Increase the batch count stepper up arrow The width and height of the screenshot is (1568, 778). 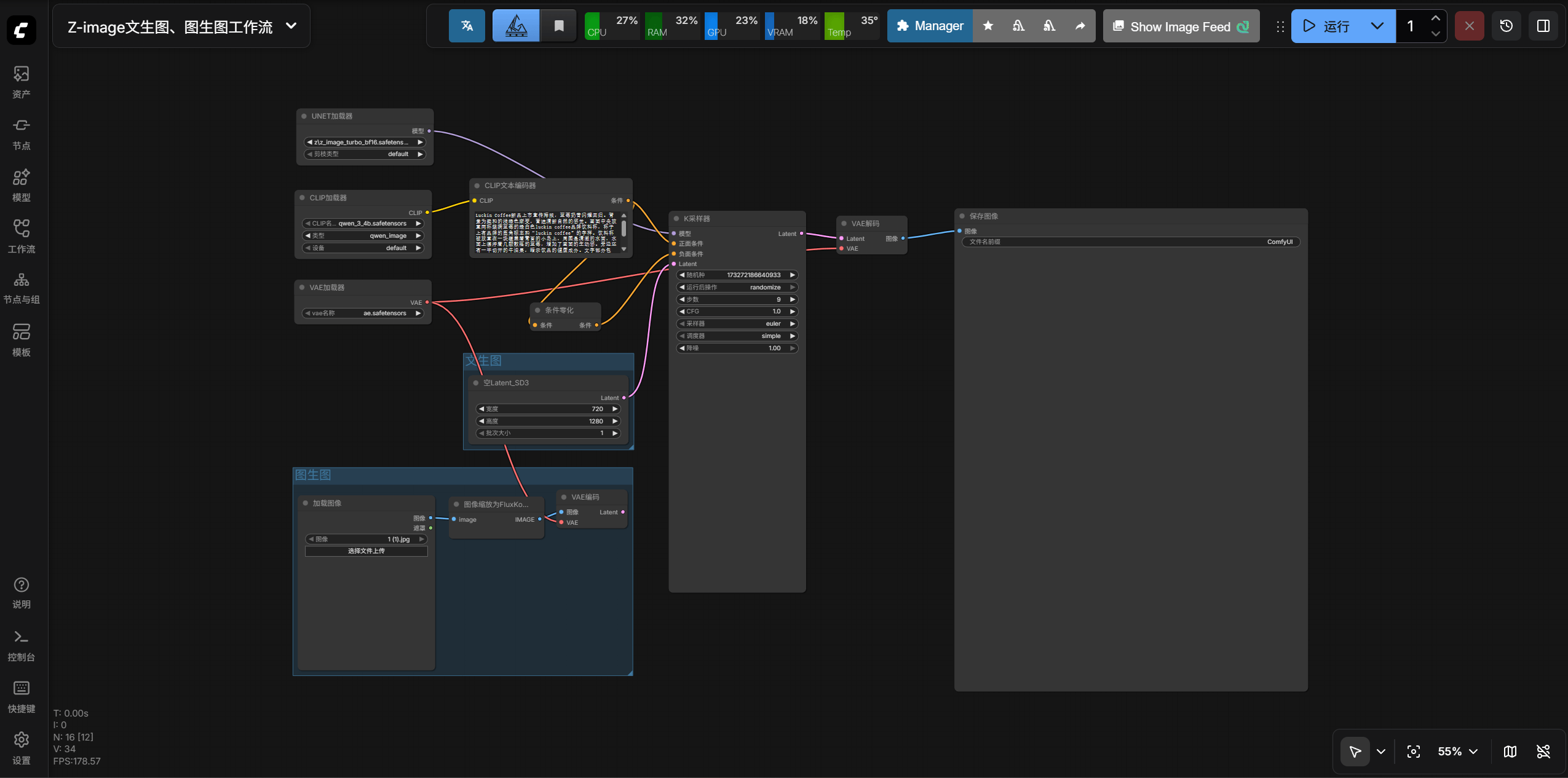tap(1435, 18)
